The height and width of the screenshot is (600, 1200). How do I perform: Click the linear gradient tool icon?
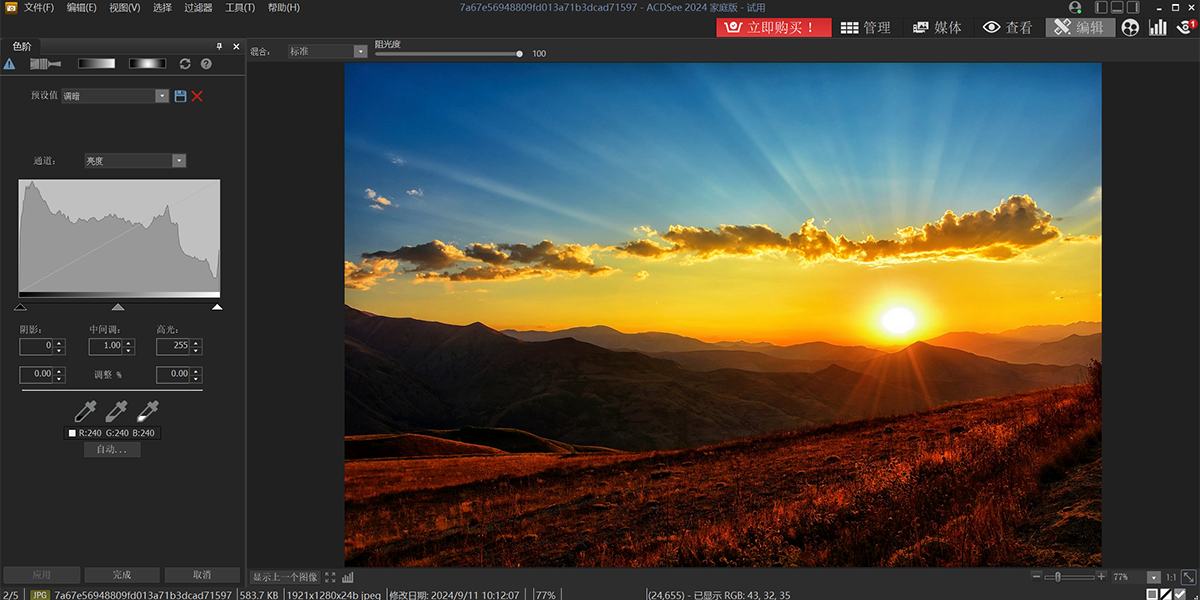pos(97,64)
